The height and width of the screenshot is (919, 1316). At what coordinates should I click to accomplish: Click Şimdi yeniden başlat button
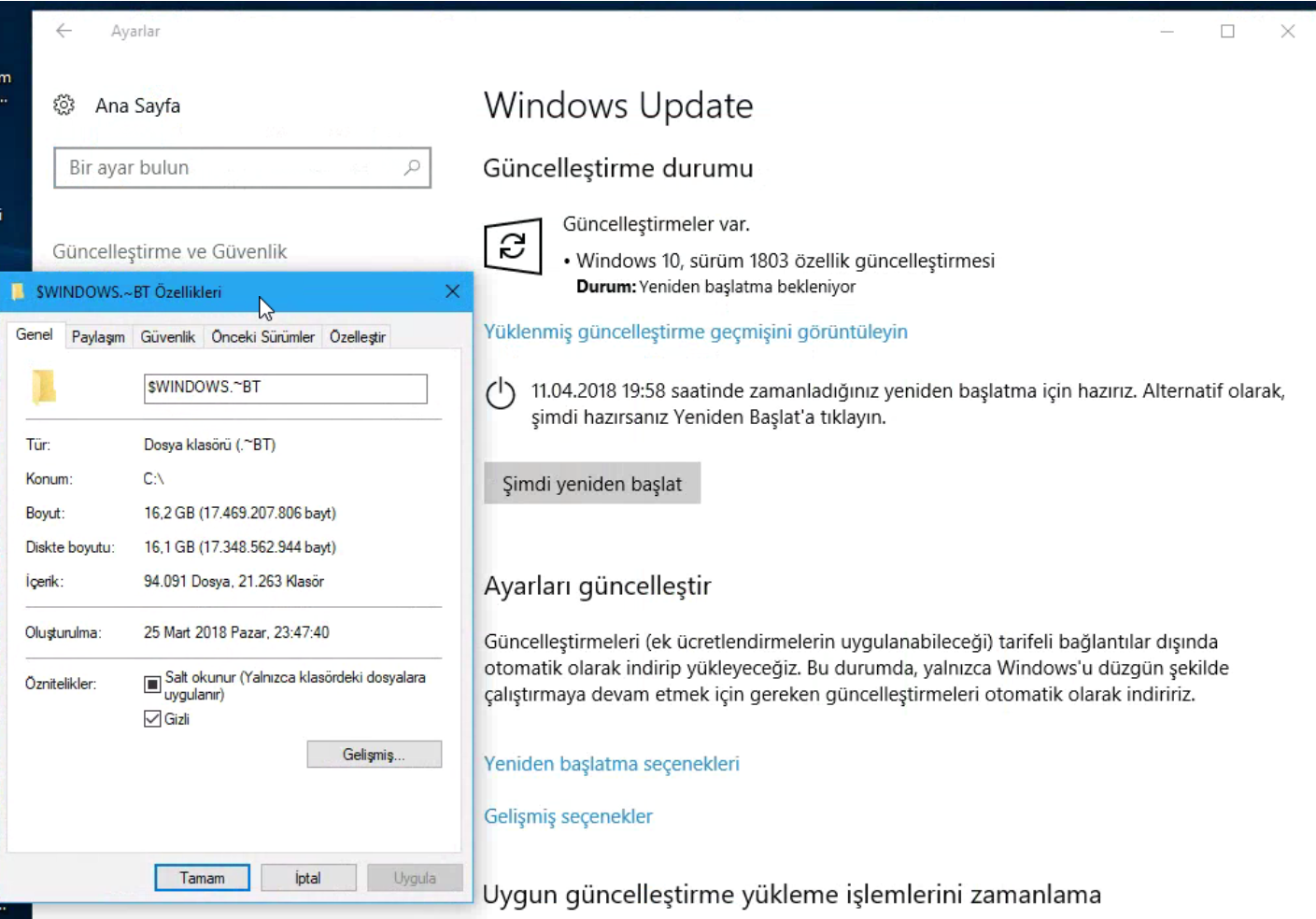[592, 484]
